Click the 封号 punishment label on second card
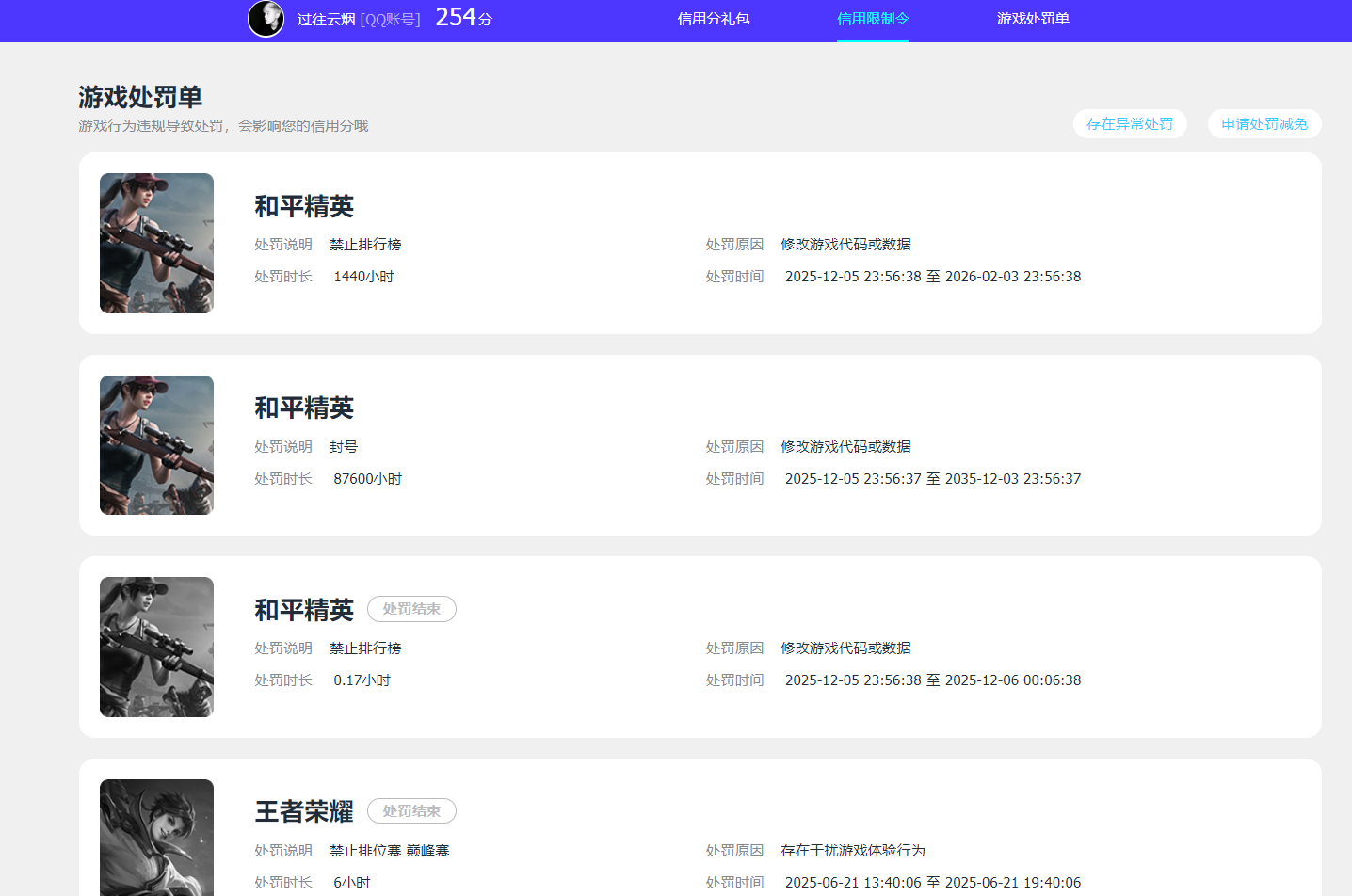 344,445
